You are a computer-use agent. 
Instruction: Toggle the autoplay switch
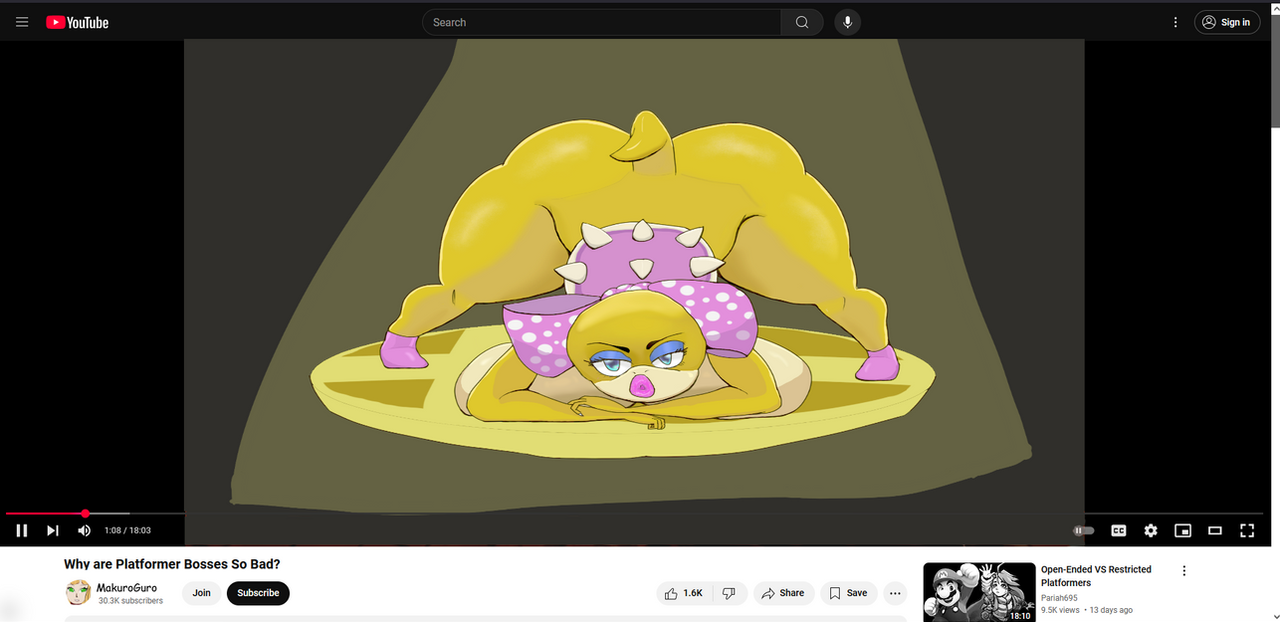1084,531
